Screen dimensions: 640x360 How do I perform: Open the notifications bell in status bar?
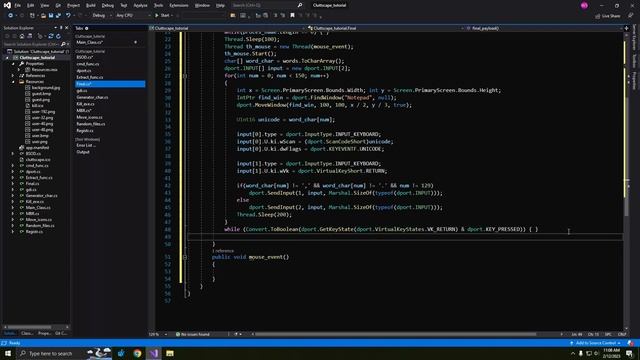coord(631,343)
